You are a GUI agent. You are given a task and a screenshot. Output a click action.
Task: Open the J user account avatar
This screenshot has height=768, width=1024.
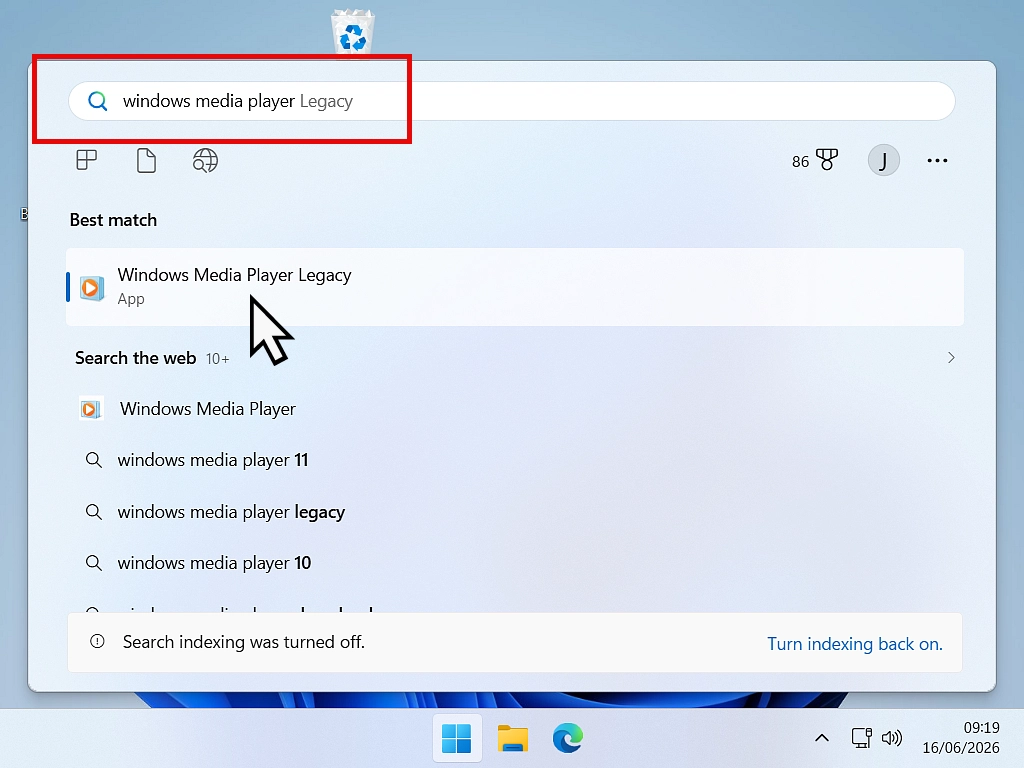click(883, 161)
